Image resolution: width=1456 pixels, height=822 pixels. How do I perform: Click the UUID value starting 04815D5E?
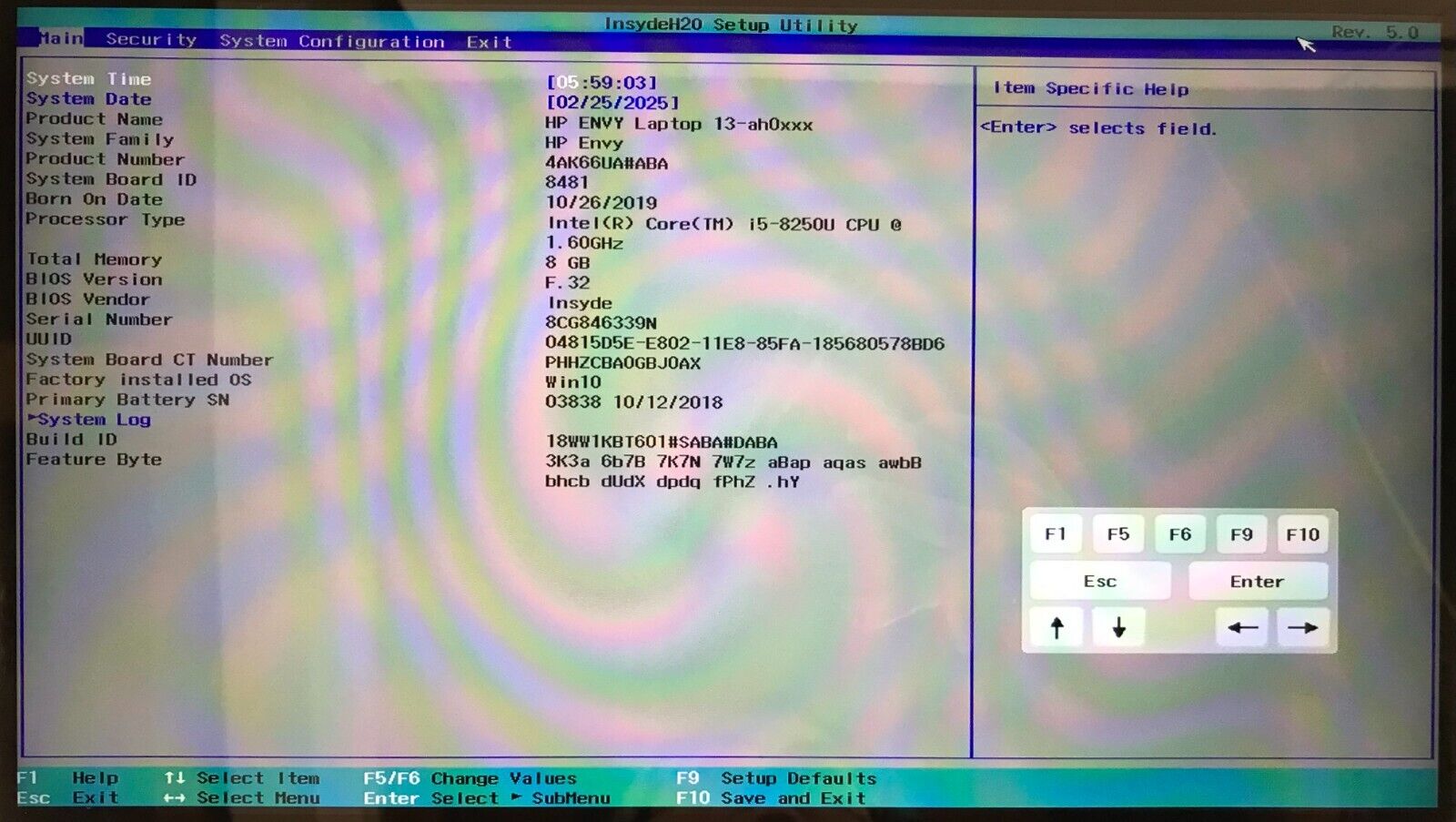pos(744,344)
